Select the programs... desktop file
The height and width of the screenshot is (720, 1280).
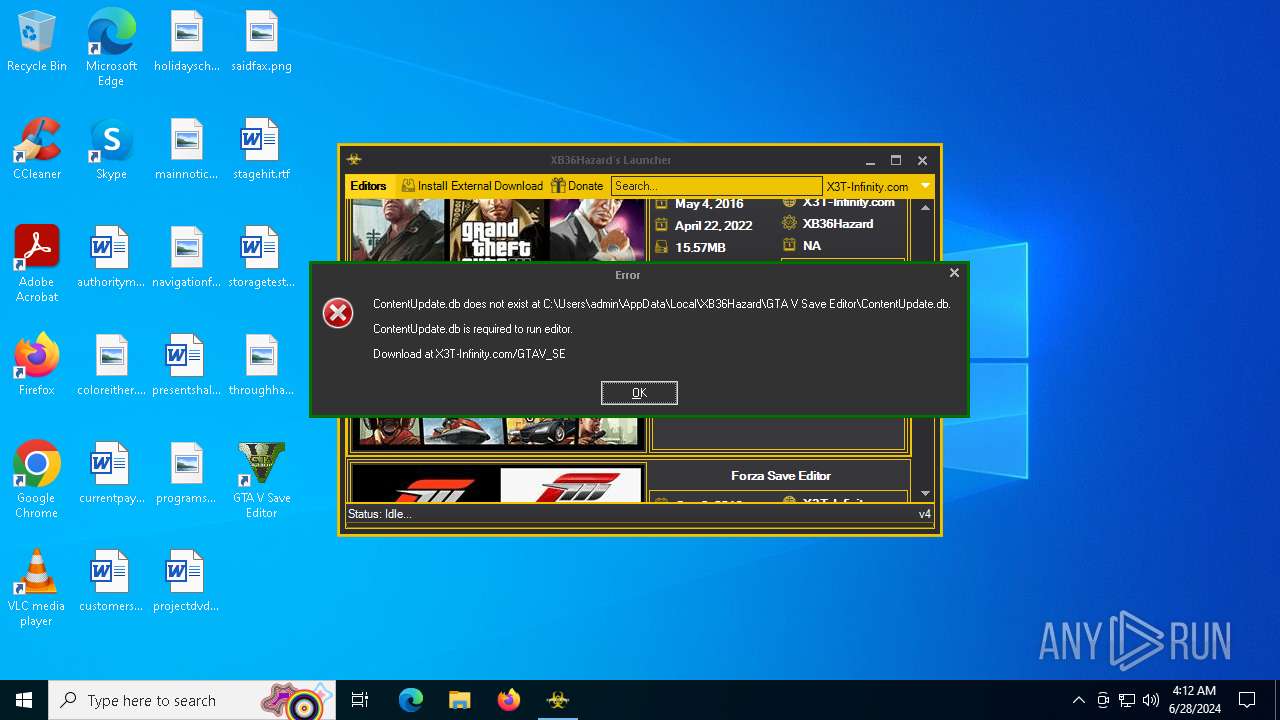pos(187,474)
